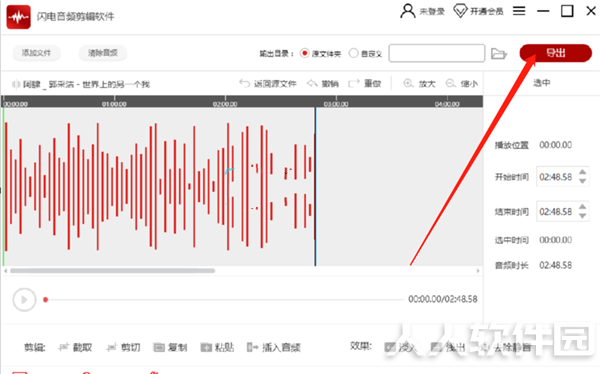Viewport: 600px width, 374px height.
Task: Click the playback progress track
Action: point(226,300)
